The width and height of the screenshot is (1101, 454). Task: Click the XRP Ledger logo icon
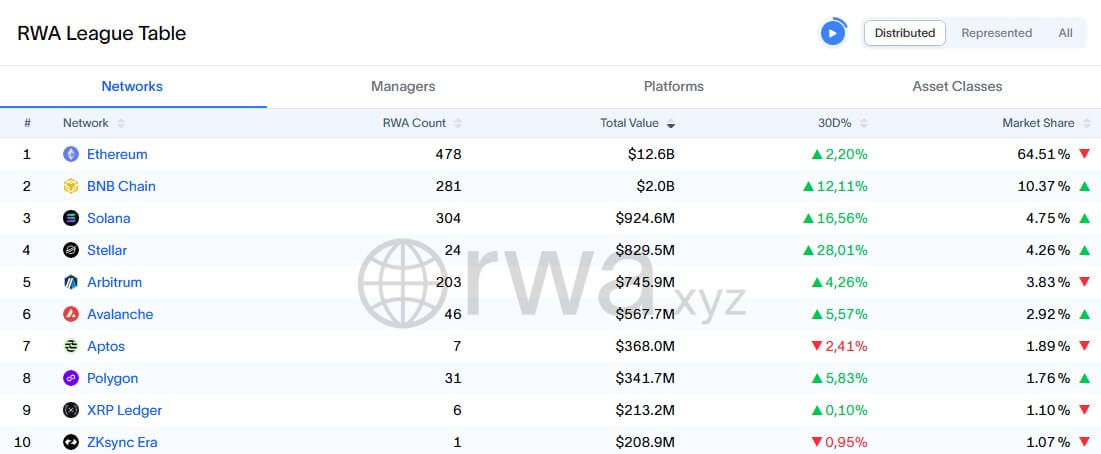(x=71, y=410)
